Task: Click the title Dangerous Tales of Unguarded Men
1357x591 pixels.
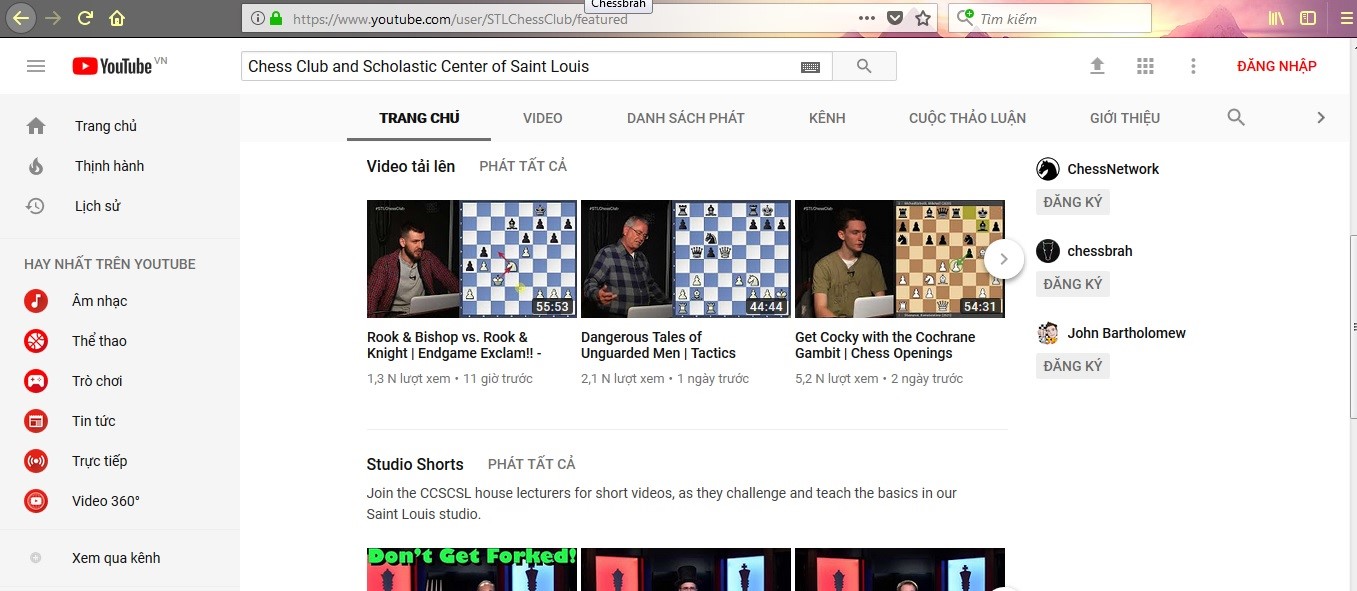Action: (x=658, y=345)
